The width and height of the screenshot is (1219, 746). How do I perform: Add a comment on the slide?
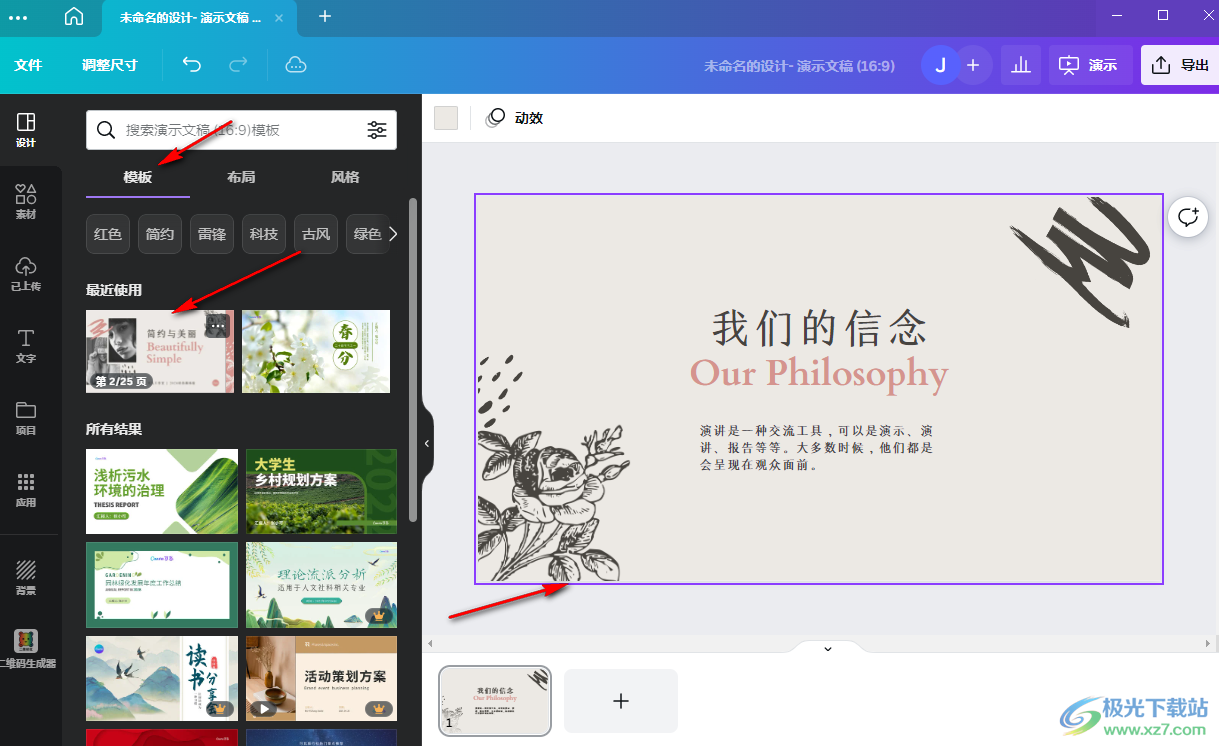pyautogui.click(x=1188, y=216)
